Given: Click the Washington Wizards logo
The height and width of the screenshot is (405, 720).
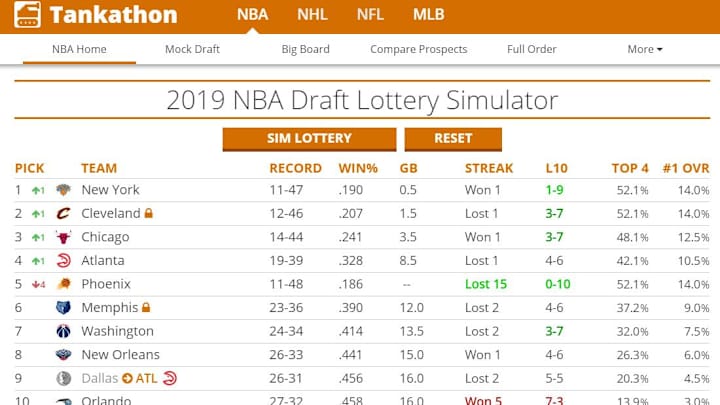Looking at the screenshot, I should pos(64,331).
